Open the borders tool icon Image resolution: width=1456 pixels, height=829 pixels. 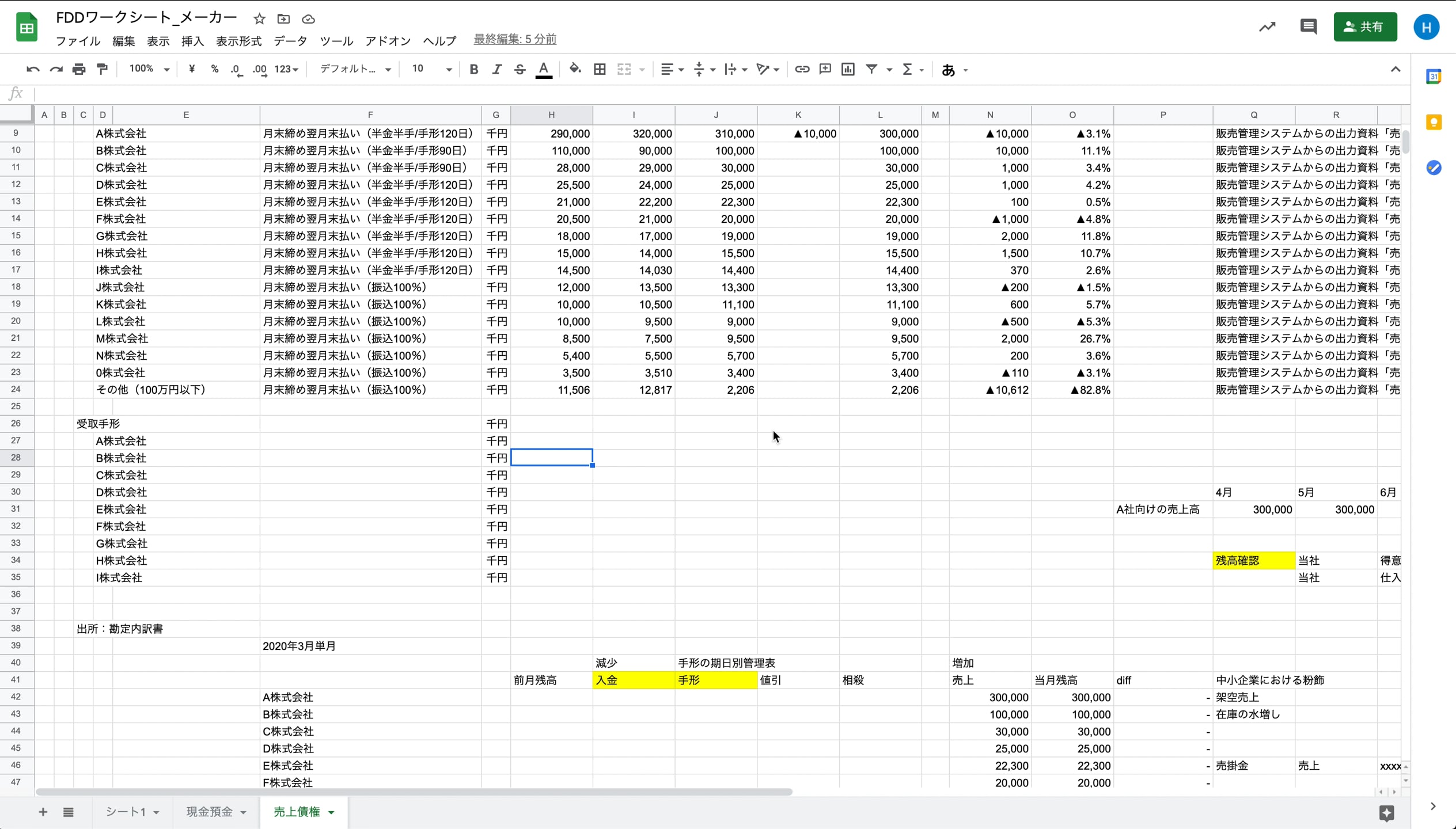coord(600,70)
